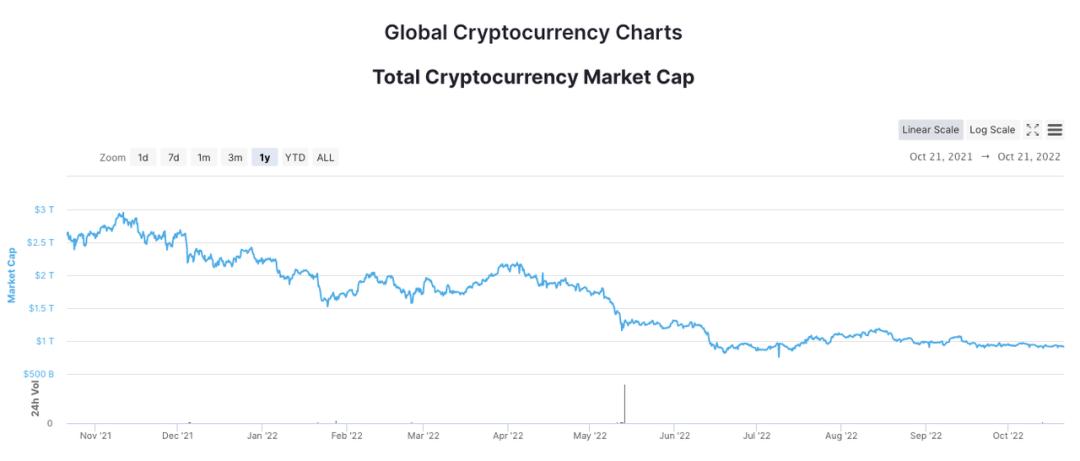Image resolution: width=1080 pixels, height=461 pixels.
Task: Click the fullscreen expand icon
Action: coord(1033,130)
